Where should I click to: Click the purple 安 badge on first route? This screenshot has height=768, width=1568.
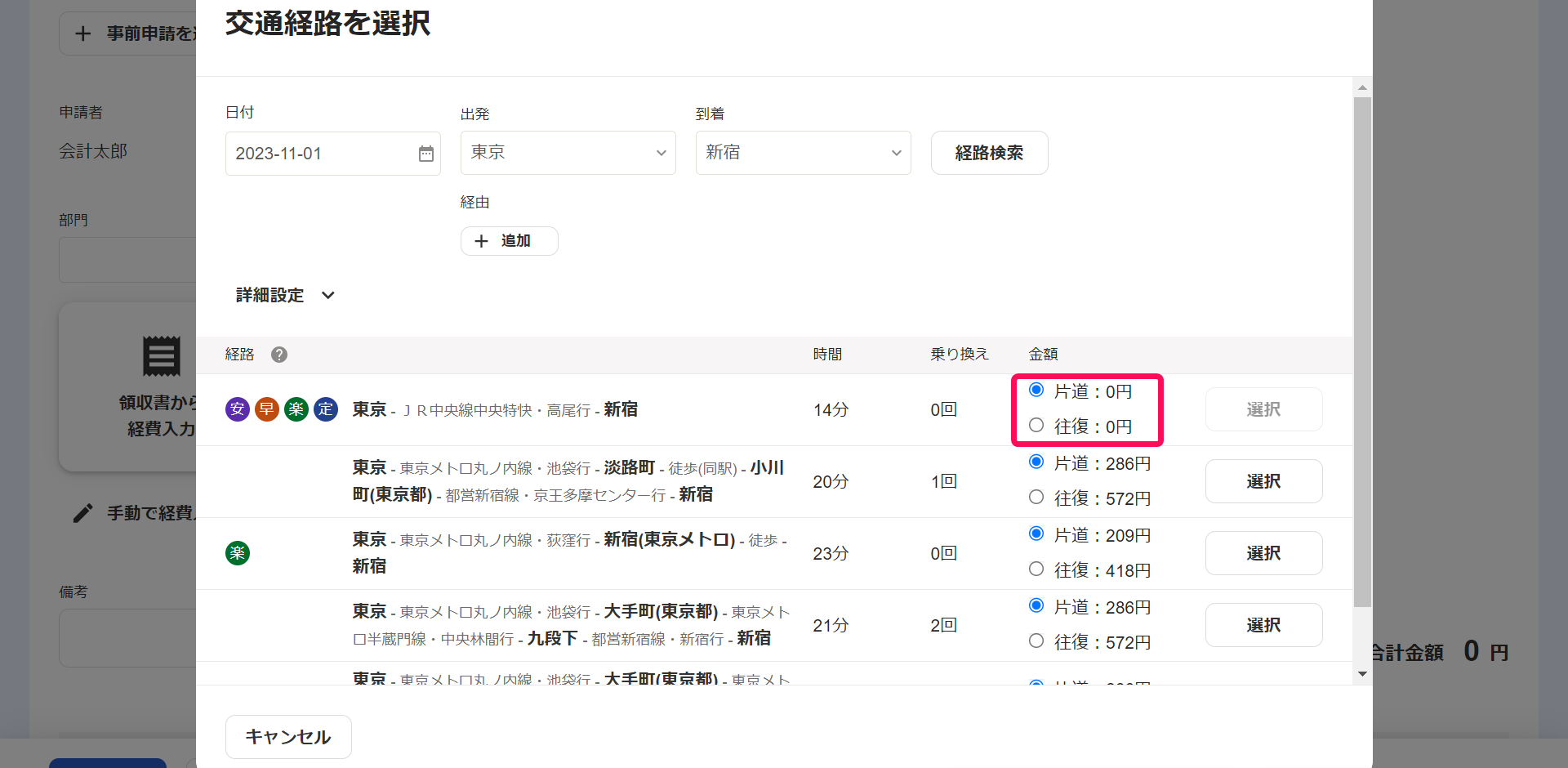(x=238, y=409)
